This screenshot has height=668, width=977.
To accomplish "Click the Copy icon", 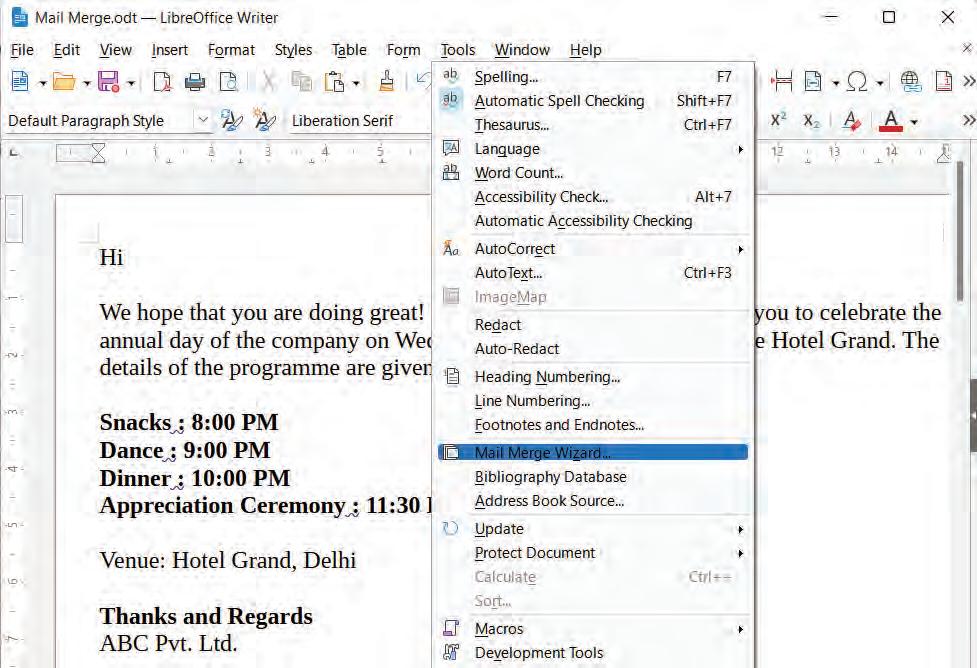I will tap(302, 82).
